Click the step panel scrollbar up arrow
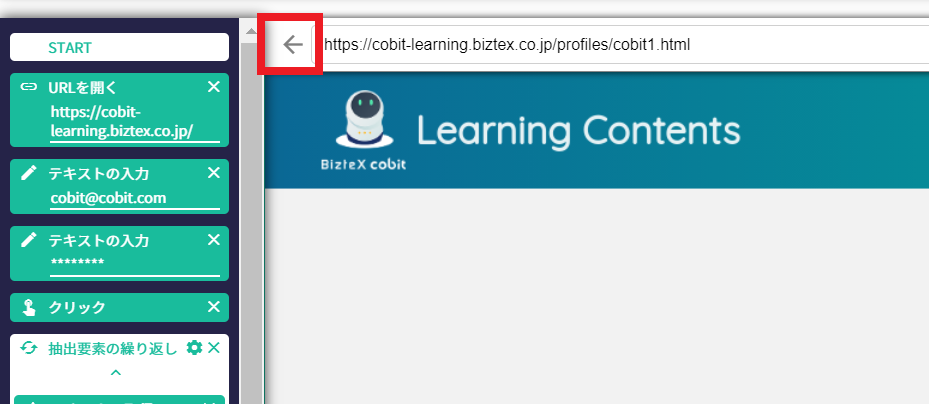Screen dimensions: 929x404 (251, 31)
